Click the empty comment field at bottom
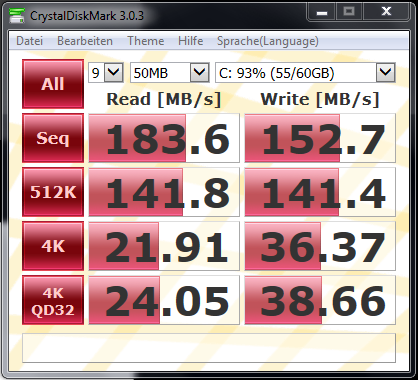Viewport: 418px width, 380px height. [209, 348]
